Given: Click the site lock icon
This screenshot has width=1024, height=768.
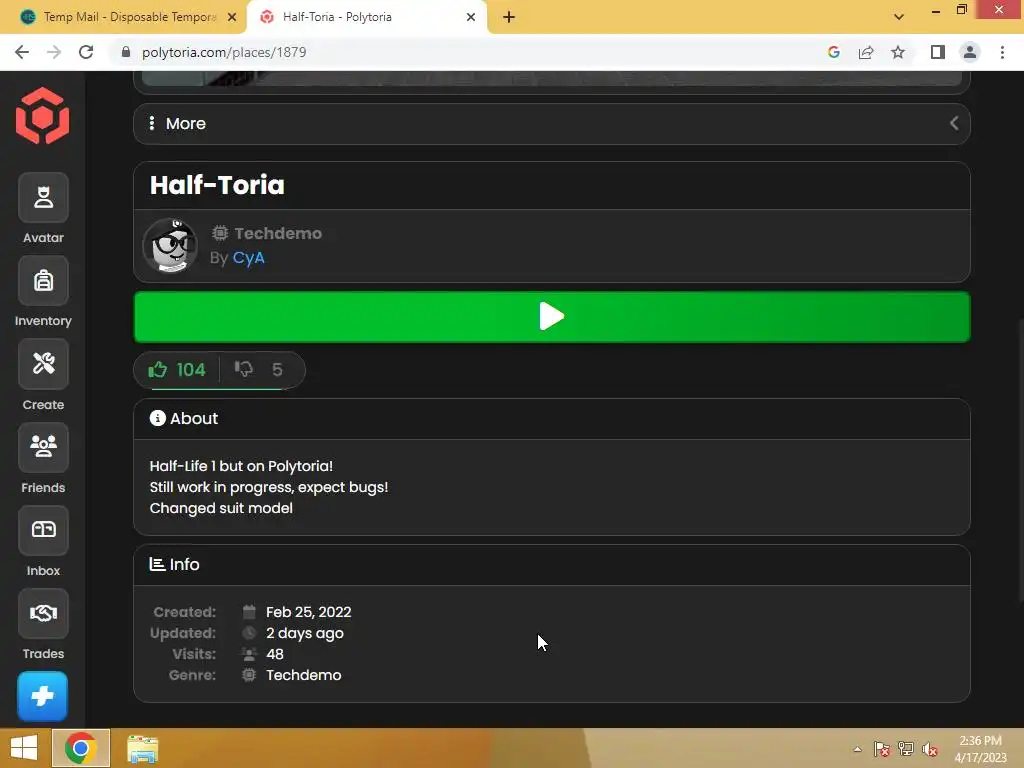Looking at the screenshot, I should (126, 52).
